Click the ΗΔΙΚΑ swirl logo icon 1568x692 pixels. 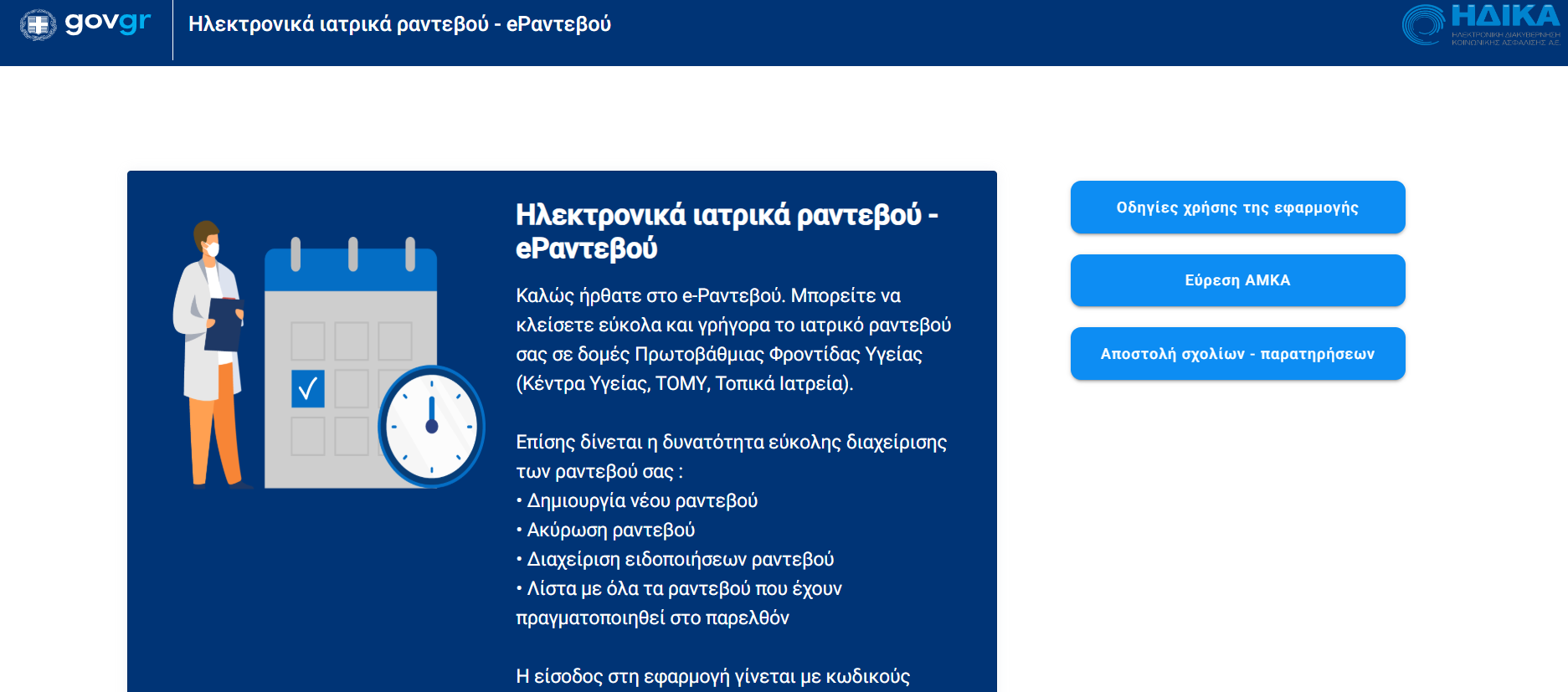pos(1423,24)
